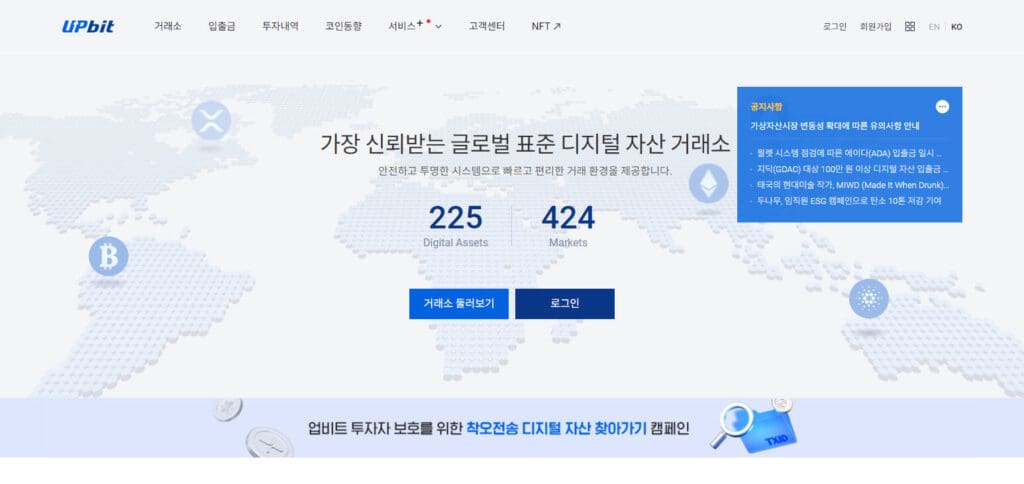Click the 서비스+ menu label

405,27
